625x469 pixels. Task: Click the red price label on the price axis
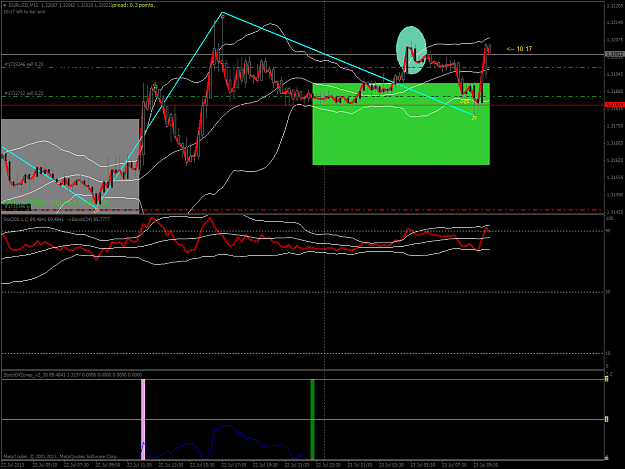click(x=614, y=105)
